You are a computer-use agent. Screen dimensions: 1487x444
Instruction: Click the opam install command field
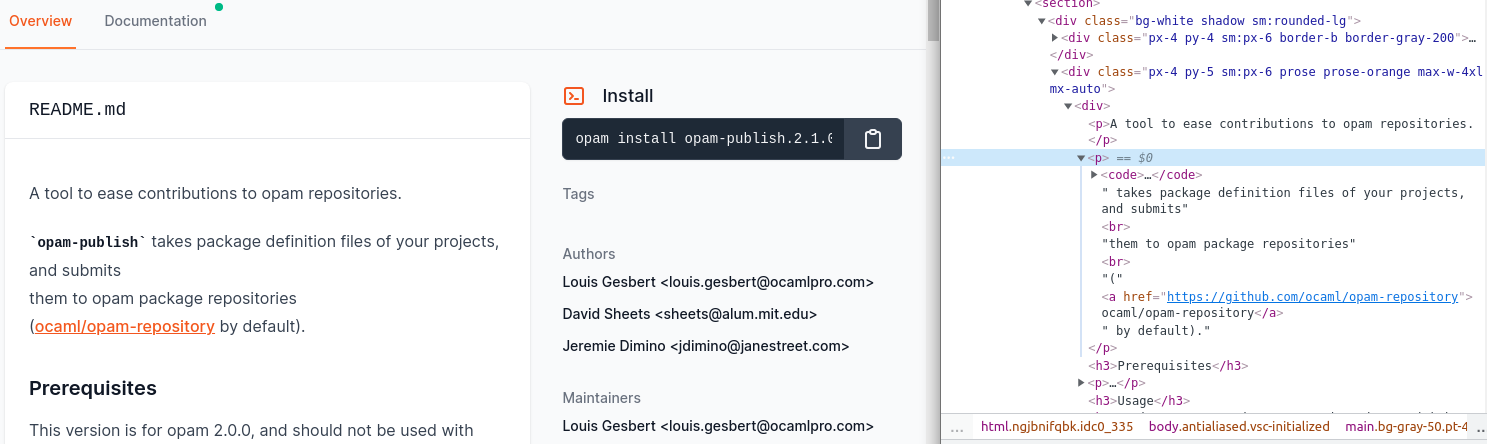(x=704, y=139)
